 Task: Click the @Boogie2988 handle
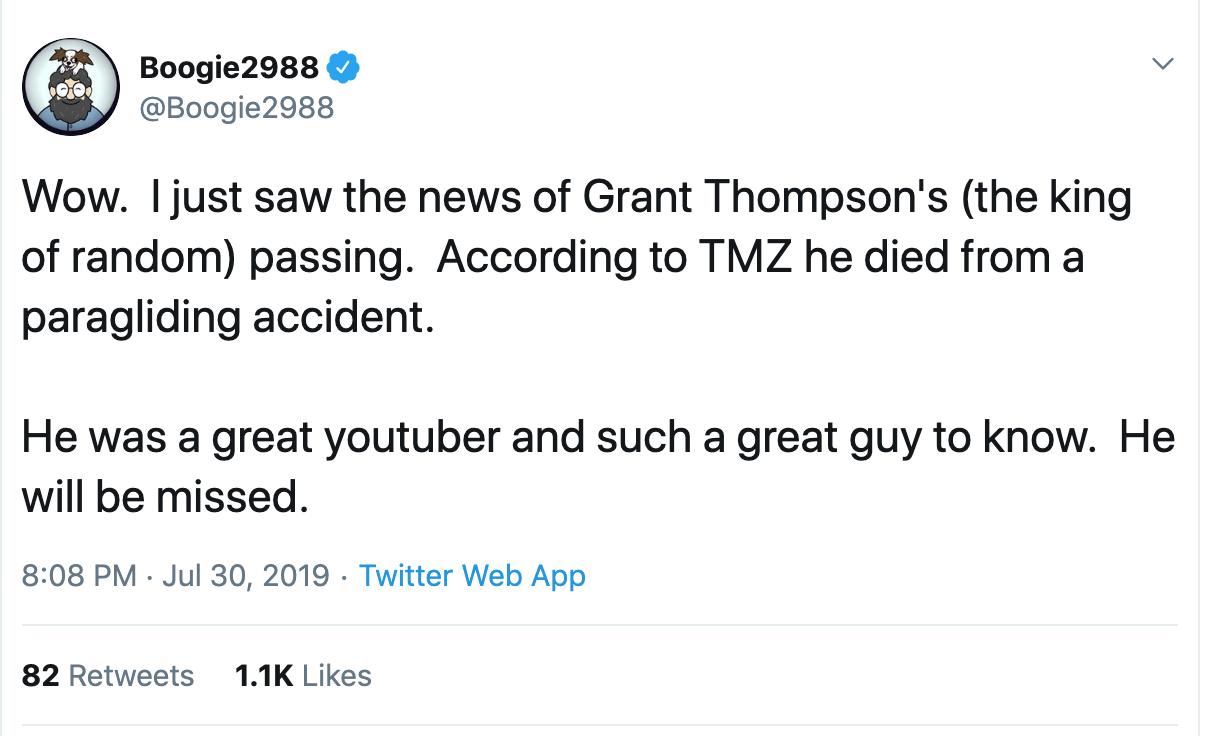pos(238,107)
